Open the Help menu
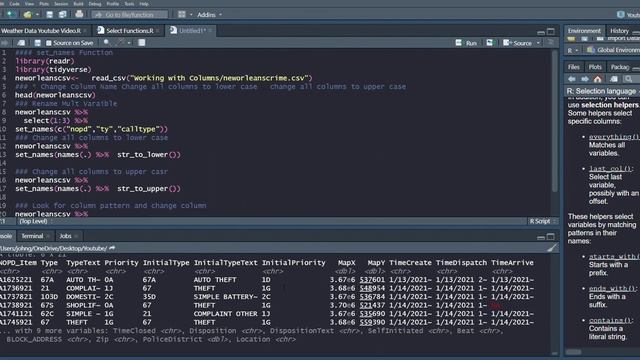The image size is (640, 360). (x=144, y=4)
